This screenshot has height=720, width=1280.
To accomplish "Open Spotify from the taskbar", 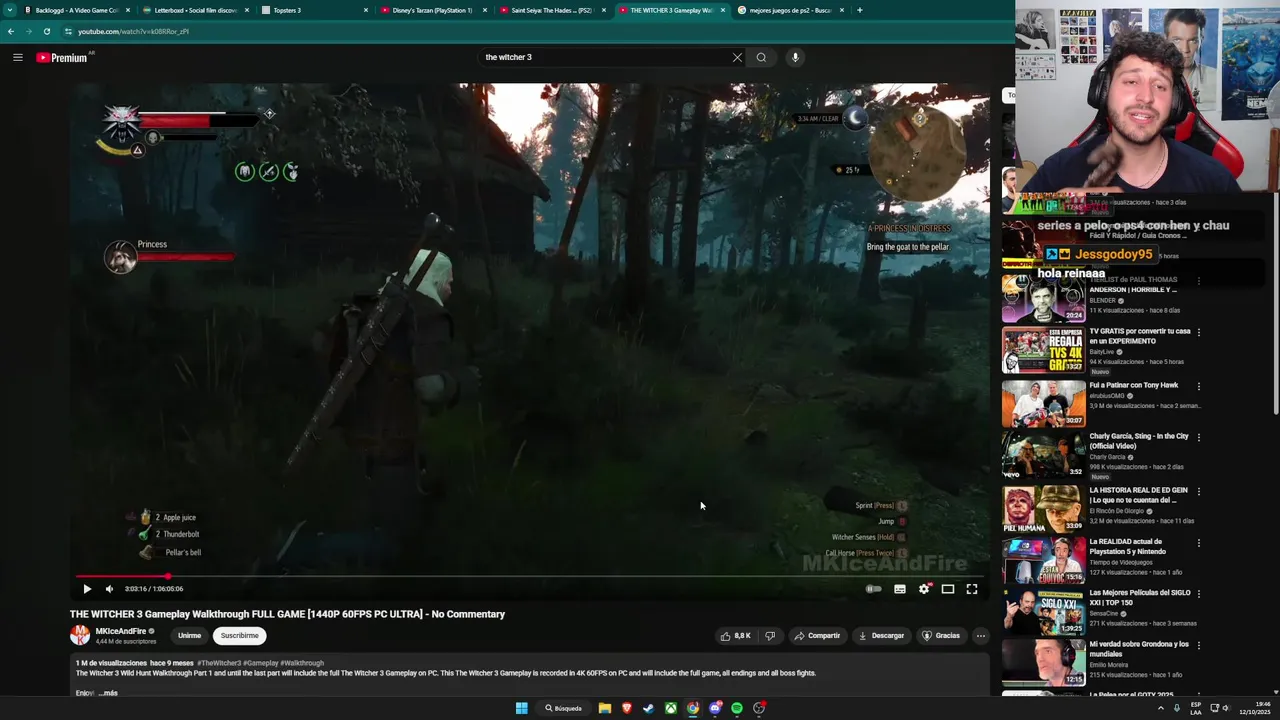I will point(737,708).
